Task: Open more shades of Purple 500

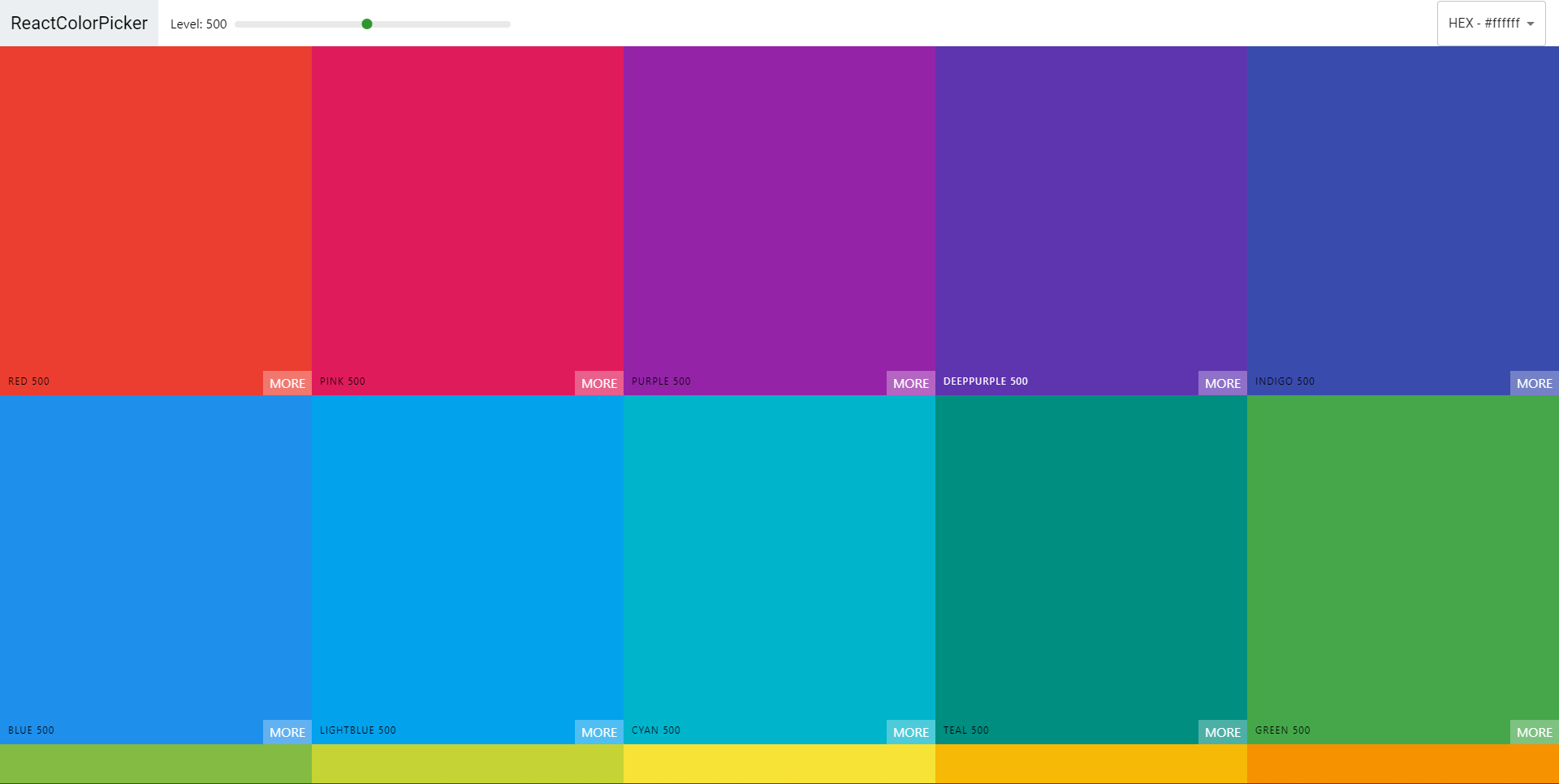Action: (x=910, y=383)
